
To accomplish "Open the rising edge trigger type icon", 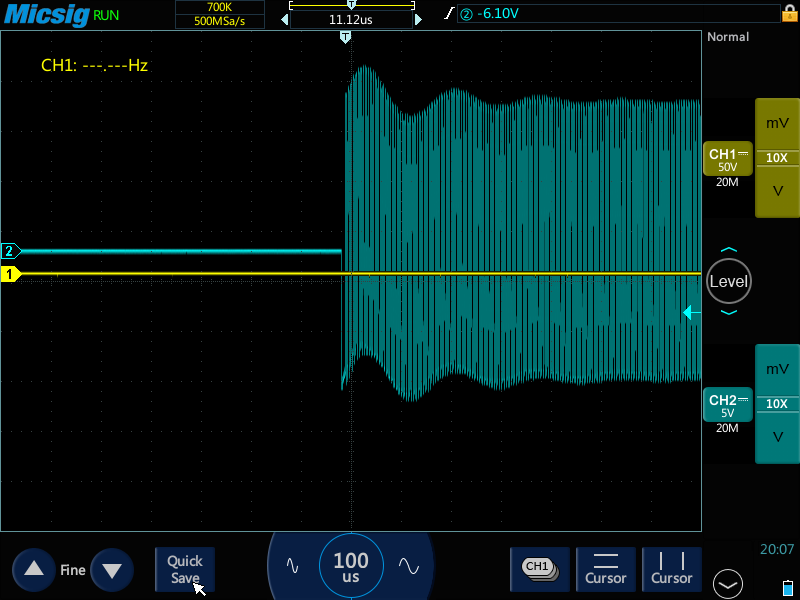I will click(x=449, y=13).
